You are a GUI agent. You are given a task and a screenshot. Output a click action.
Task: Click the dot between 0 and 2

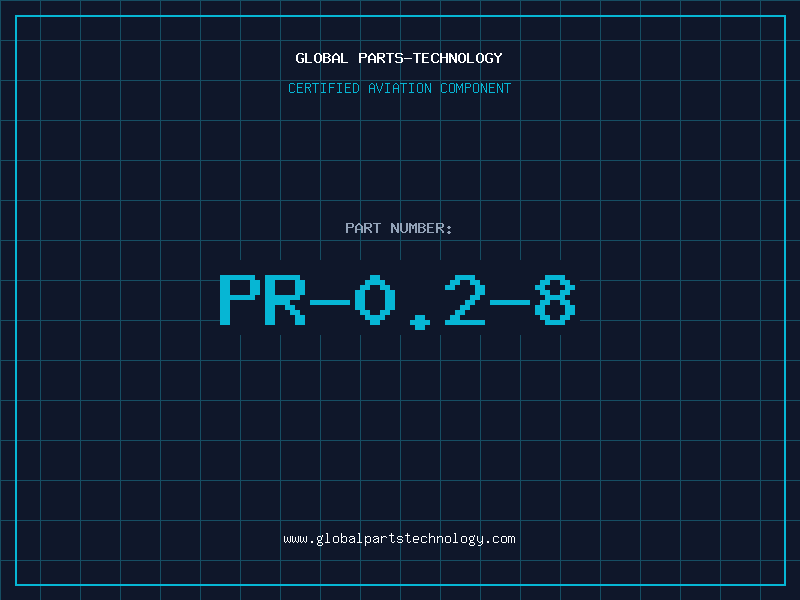pyautogui.click(x=420, y=322)
